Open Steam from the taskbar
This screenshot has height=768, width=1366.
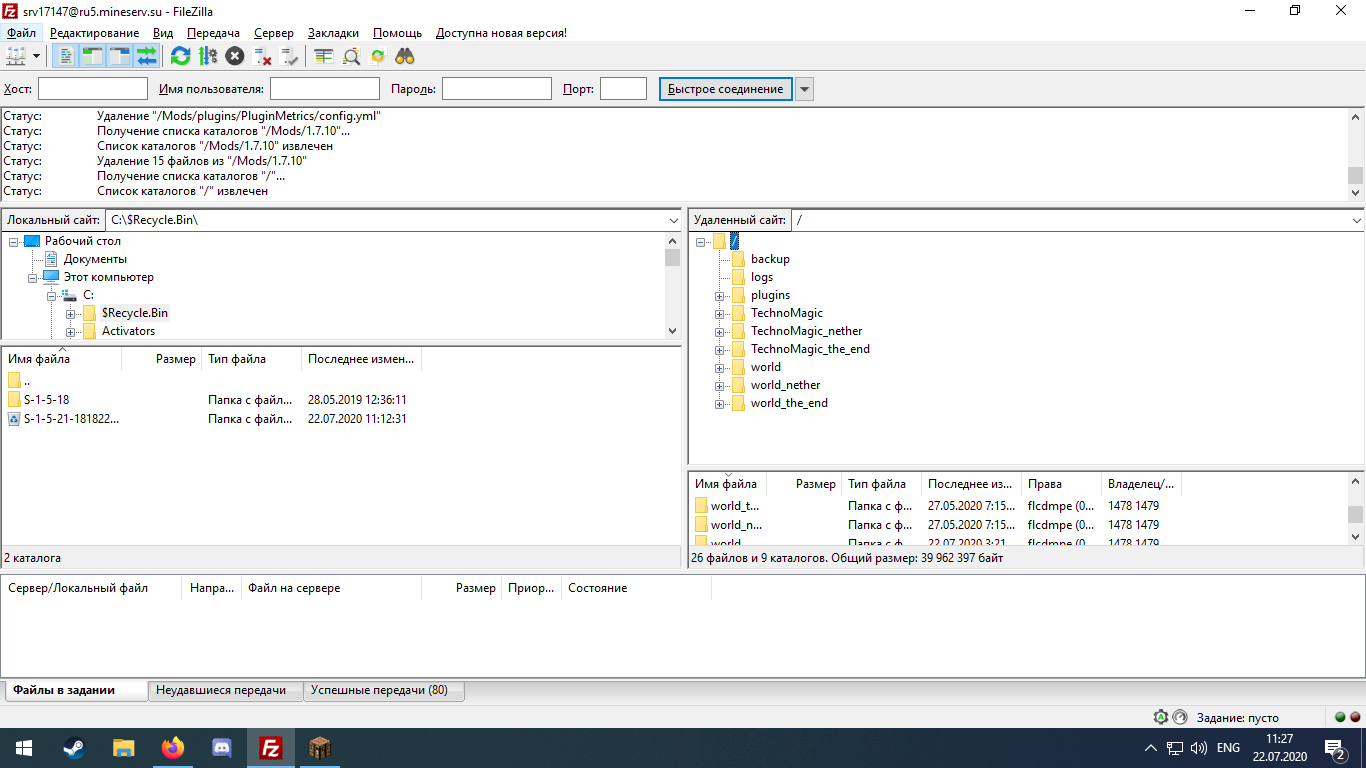pyautogui.click(x=74, y=747)
